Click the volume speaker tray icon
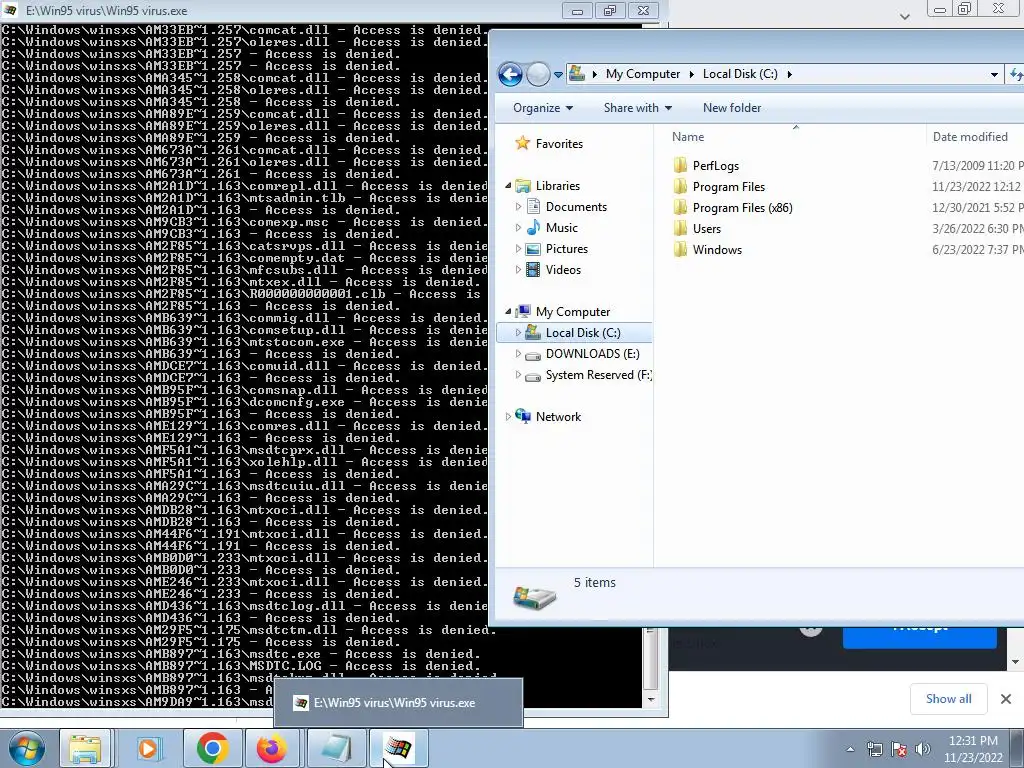Image resolution: width=1024 pixels, height=768 pixels. [923, 749]
